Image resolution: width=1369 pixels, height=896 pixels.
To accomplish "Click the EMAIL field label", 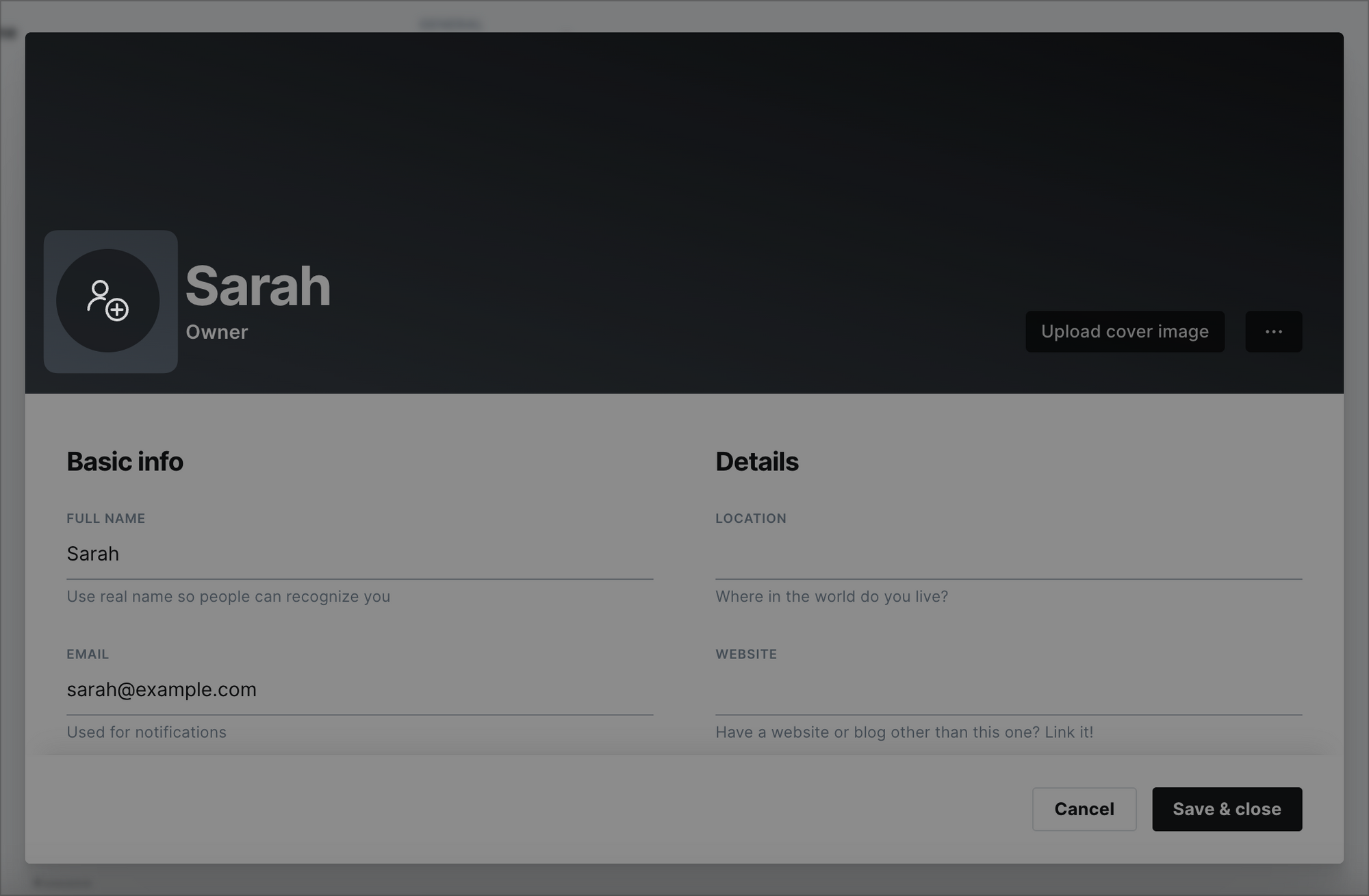I will 88,654.
